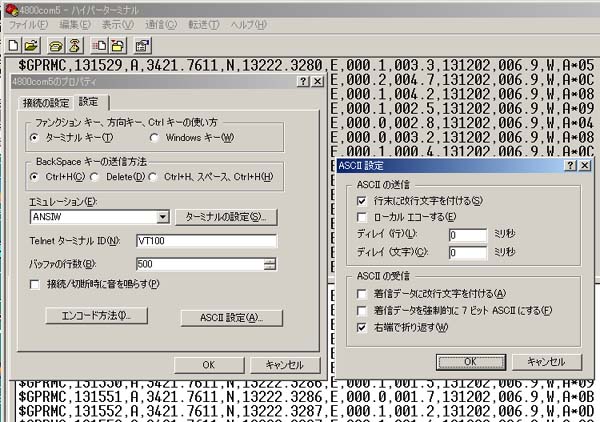Screen dimensions: 600x422
Task: Click the New connection toolbar icon
Action: [13, 46]
